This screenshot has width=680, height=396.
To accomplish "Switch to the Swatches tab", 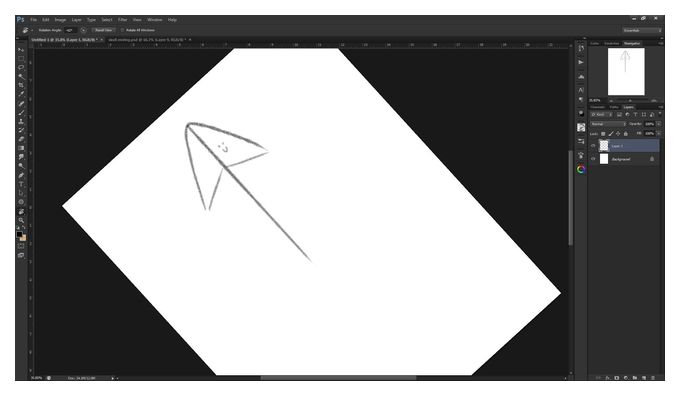I will (x=611, y=43).
